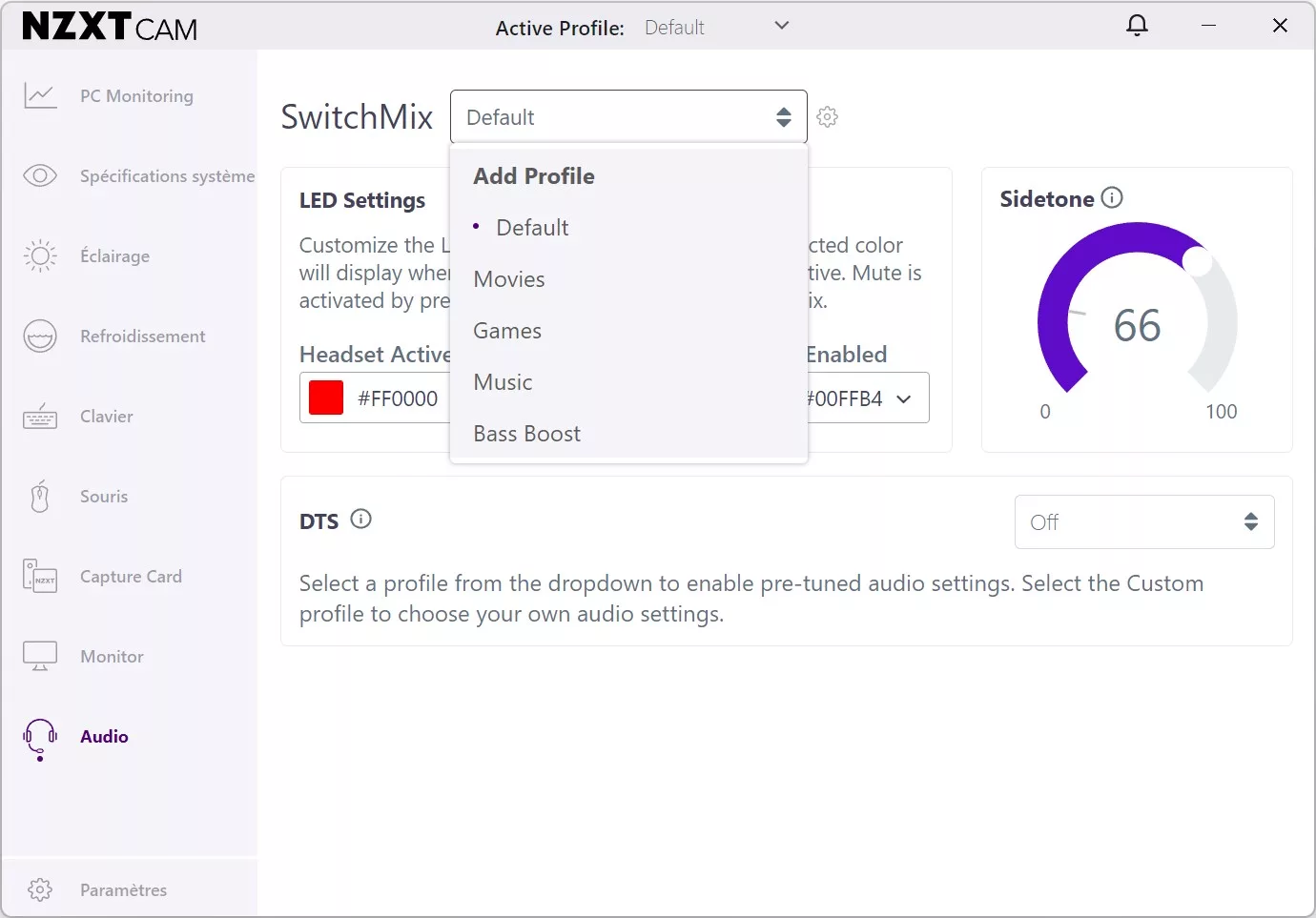Click the Capture Card icon
This screenshot has width=1316, height=918.
click(40, 577)
